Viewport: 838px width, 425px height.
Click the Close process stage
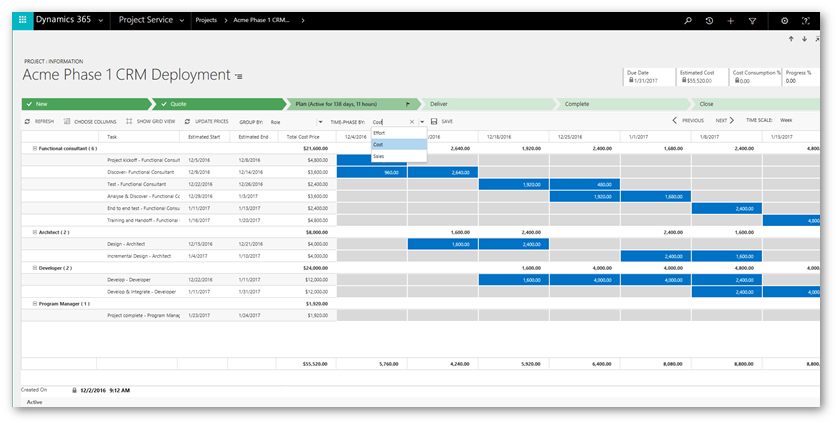tap(756, 104)
